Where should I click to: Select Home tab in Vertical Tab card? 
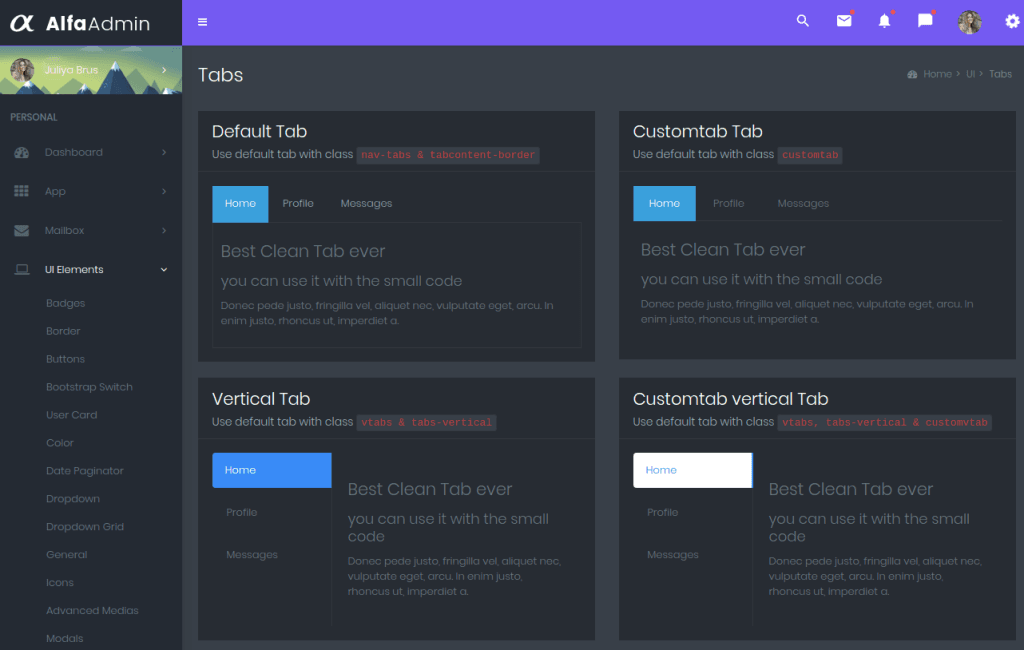272,470
